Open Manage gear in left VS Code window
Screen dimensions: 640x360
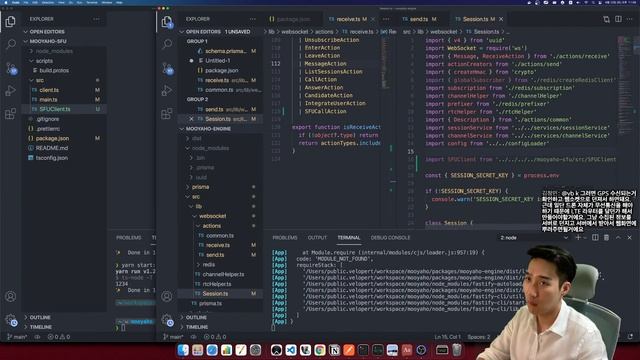tap(11, 320)
